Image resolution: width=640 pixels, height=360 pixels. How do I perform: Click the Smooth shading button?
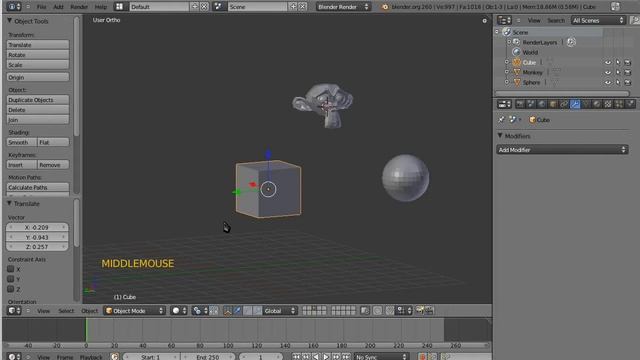(22, 142)
